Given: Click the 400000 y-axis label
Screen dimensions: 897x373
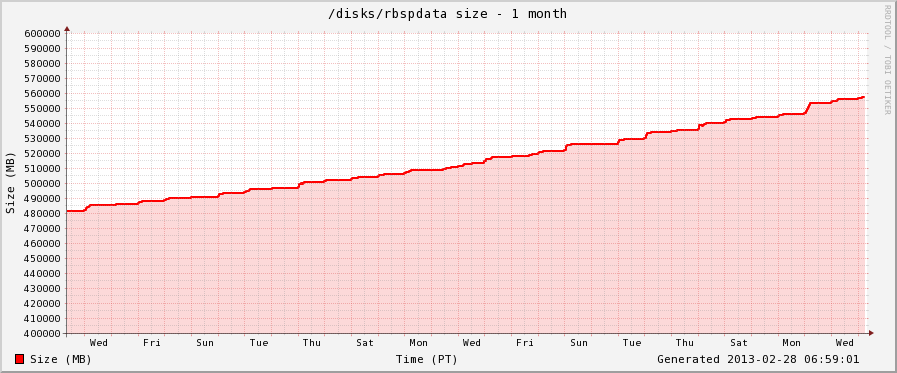Looking at the screenshot, I should 43,334.
